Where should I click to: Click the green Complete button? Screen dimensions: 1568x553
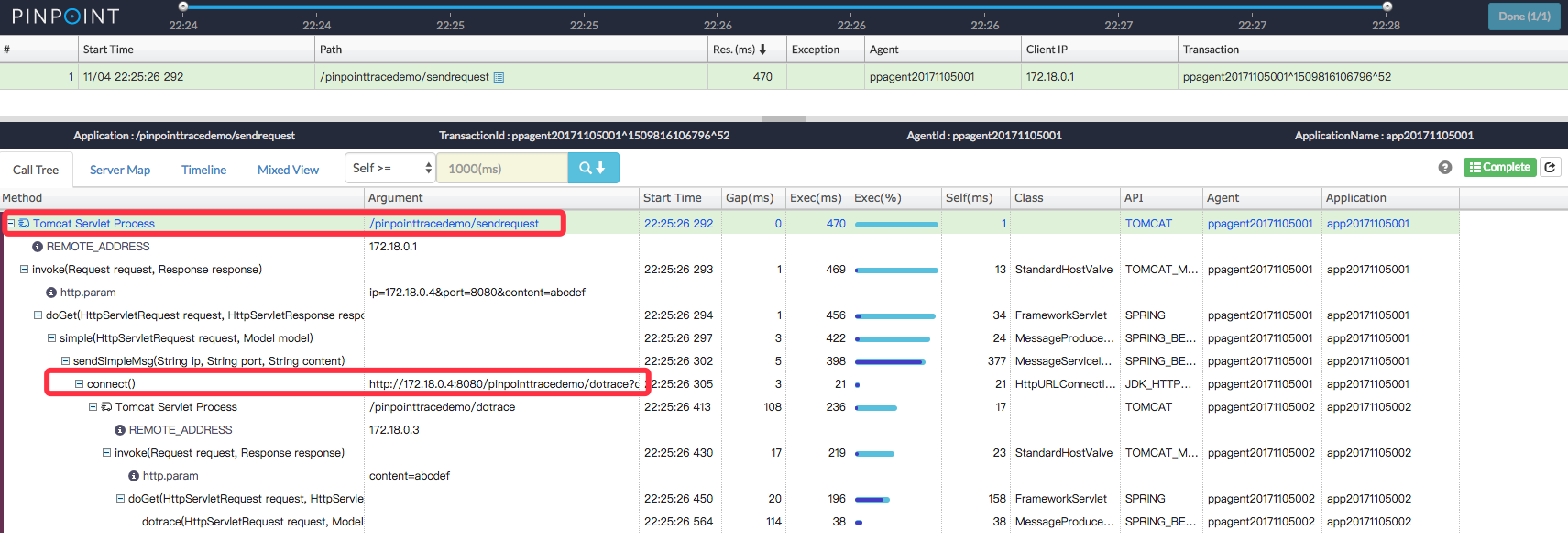[x=1500, y=167]
